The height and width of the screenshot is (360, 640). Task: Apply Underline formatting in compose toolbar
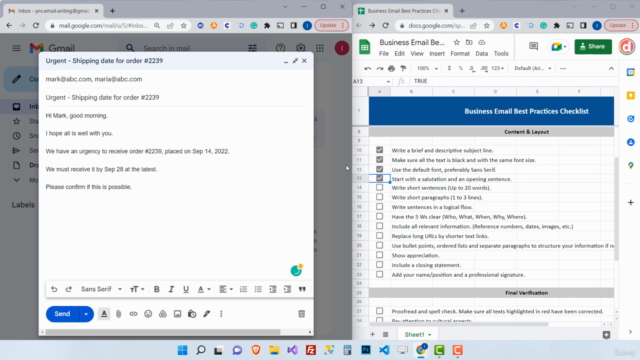(186, 289)
